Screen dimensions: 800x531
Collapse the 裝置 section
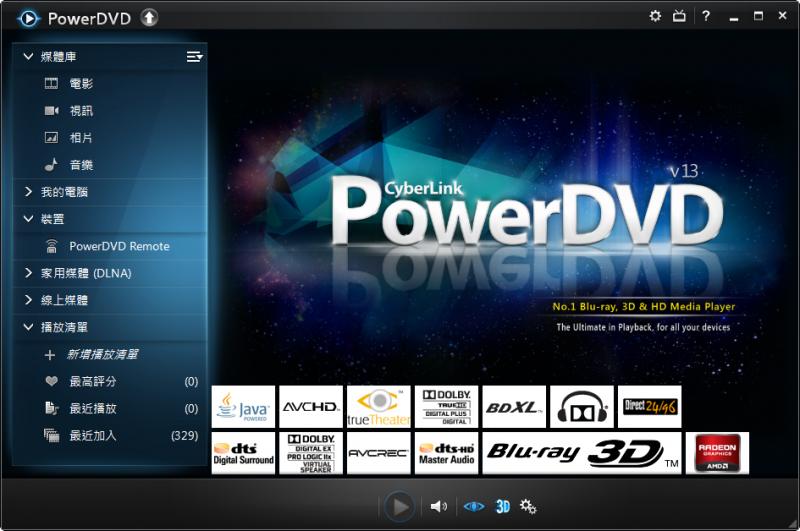pos(29,219)
